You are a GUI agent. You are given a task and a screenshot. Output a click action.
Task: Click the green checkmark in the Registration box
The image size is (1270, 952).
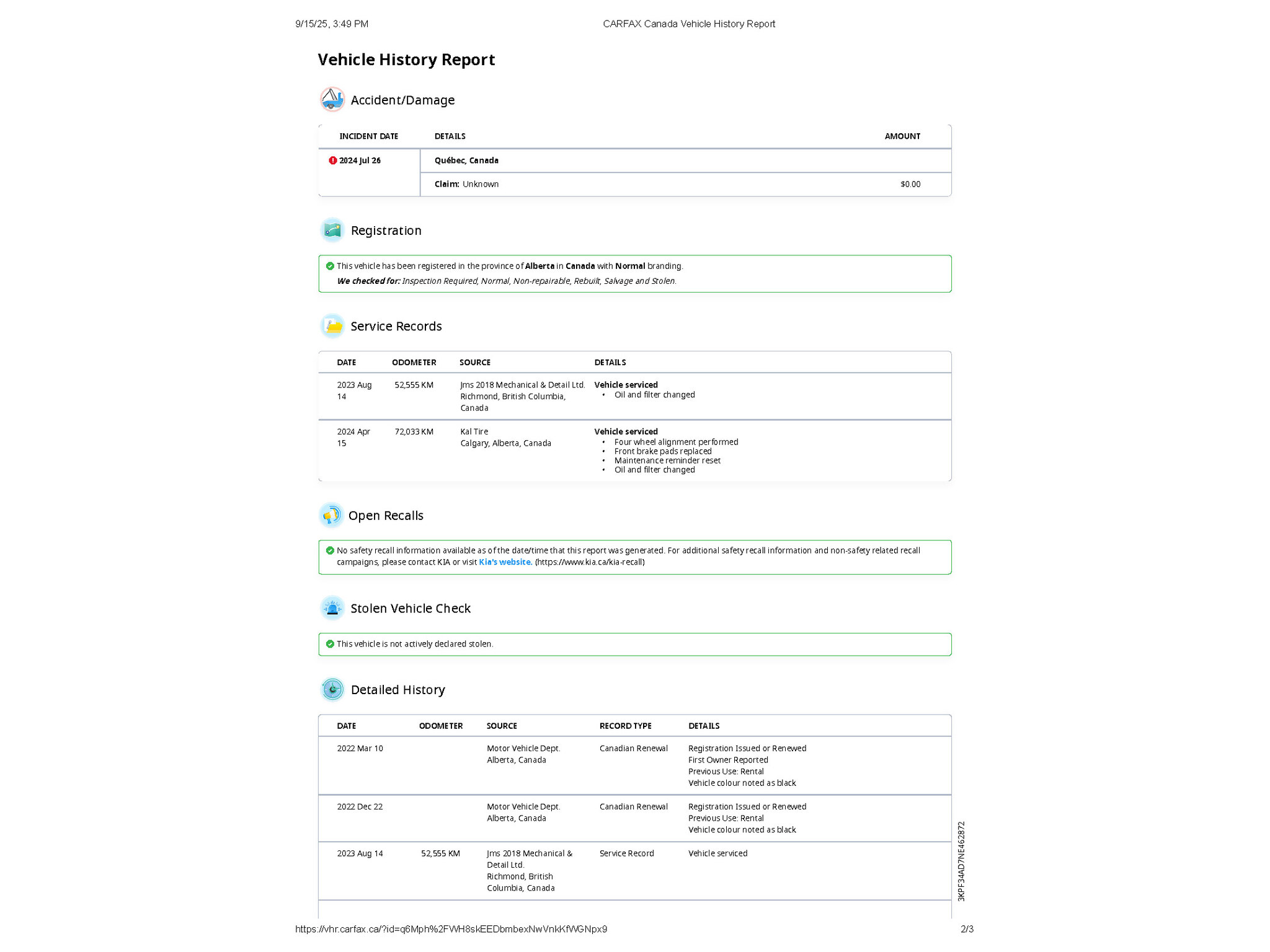[x=330, y=266]
